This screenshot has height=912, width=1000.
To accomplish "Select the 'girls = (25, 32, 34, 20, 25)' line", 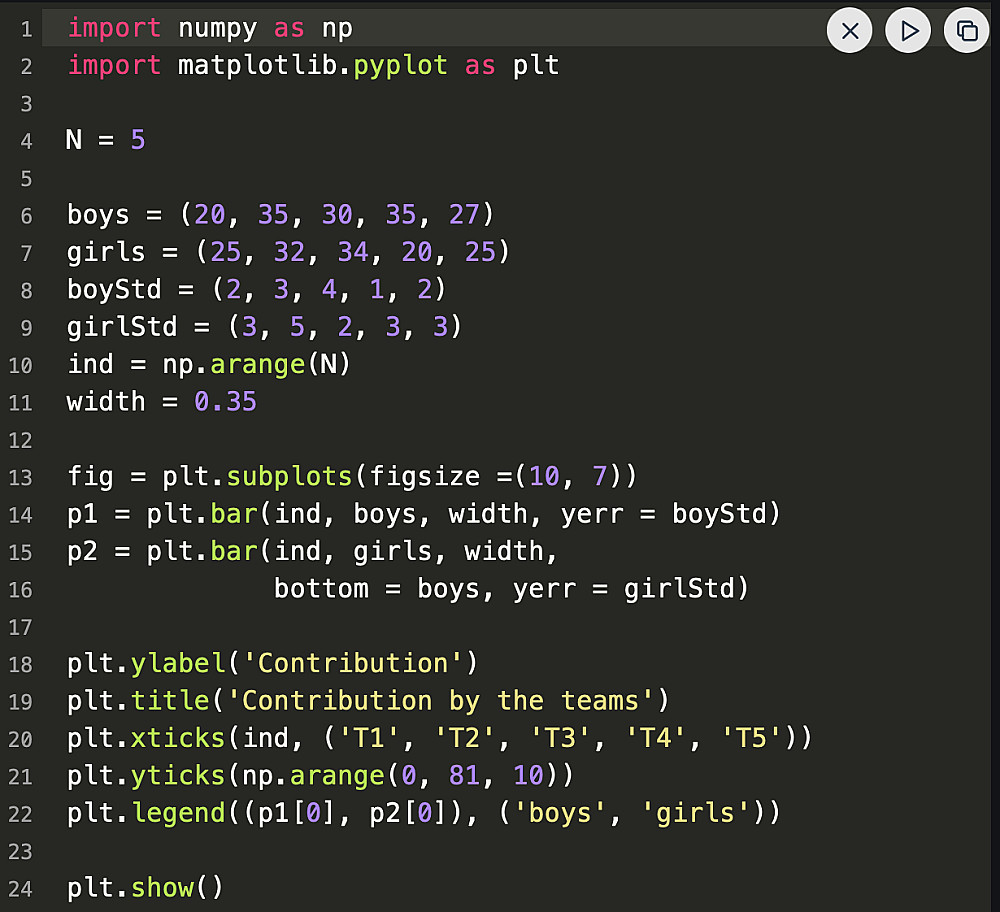I will (288, 252).
